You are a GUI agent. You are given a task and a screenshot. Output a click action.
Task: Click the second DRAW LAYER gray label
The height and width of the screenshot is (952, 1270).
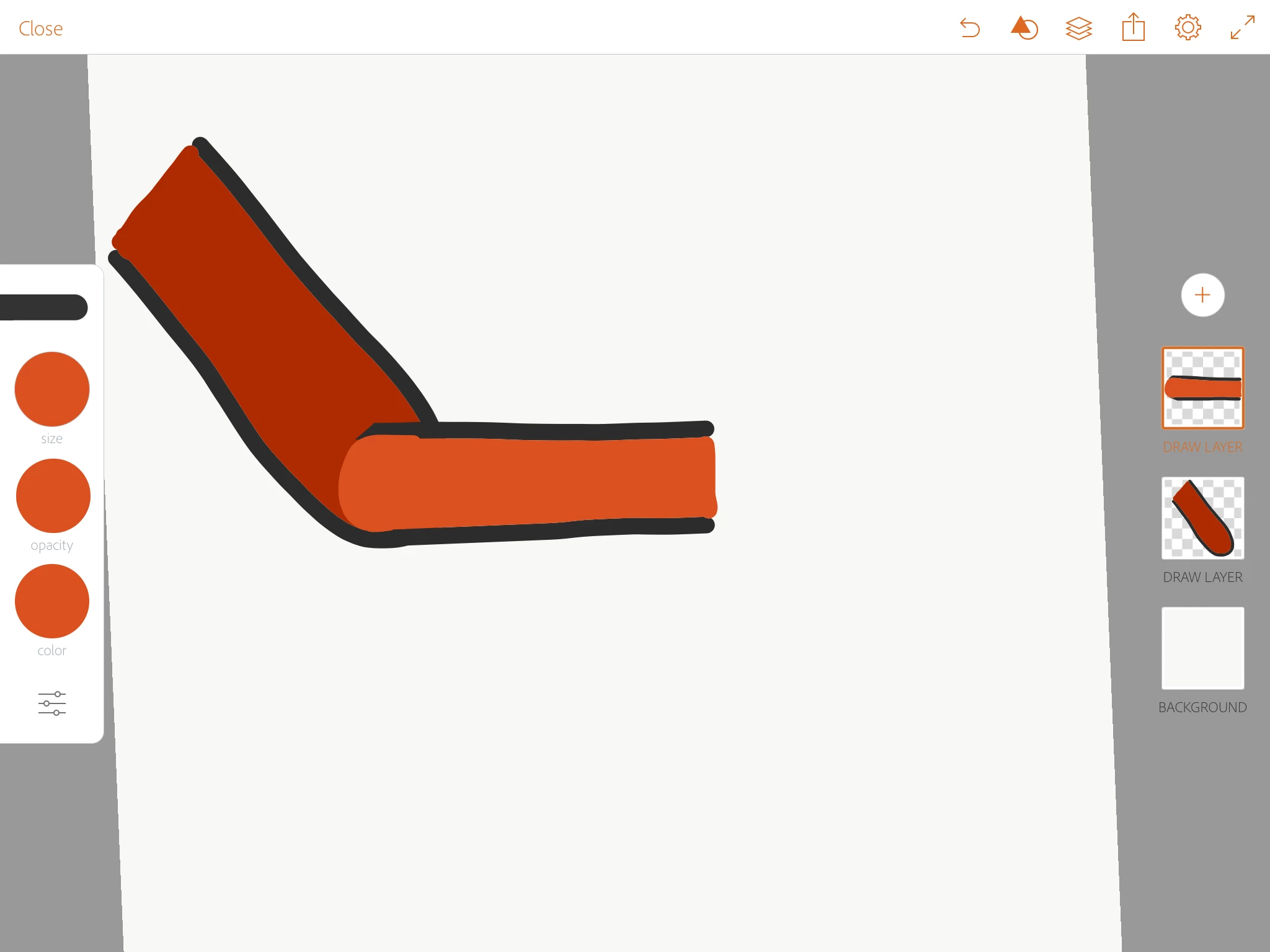[x=1202, y=578]
